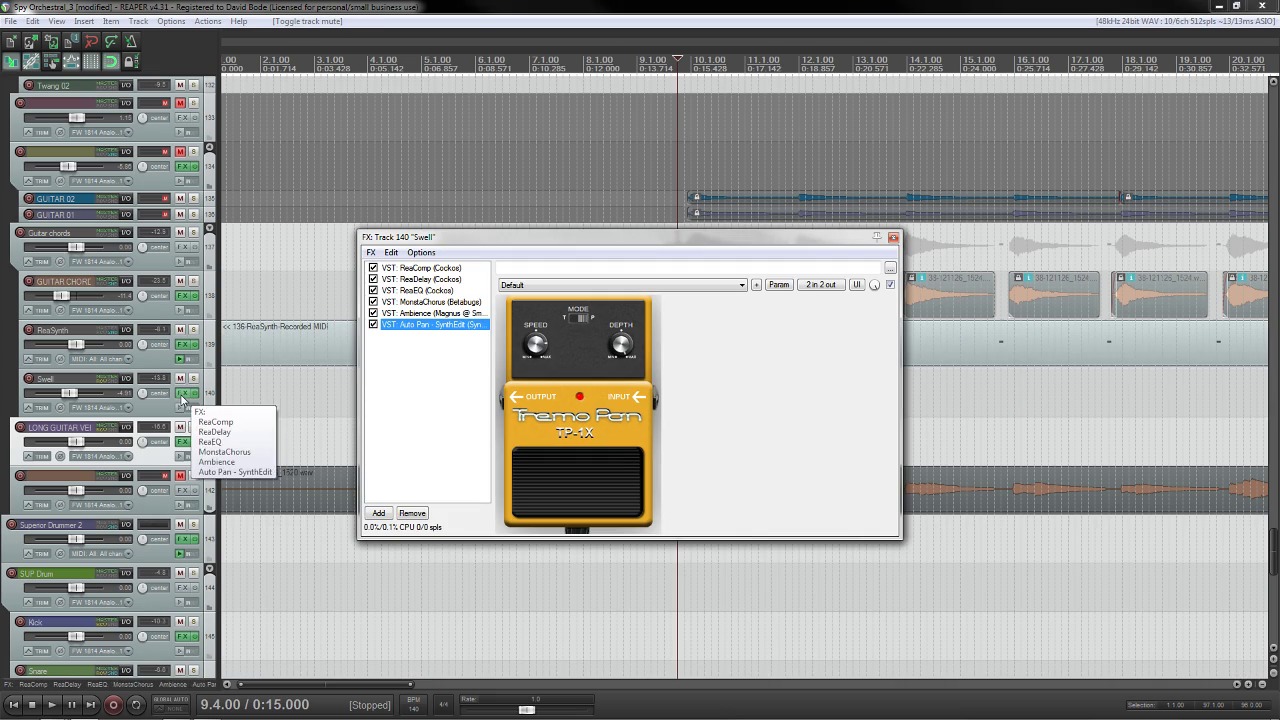Open the Default preset dropdown
1280x720 pixels.
coord(622,285)
